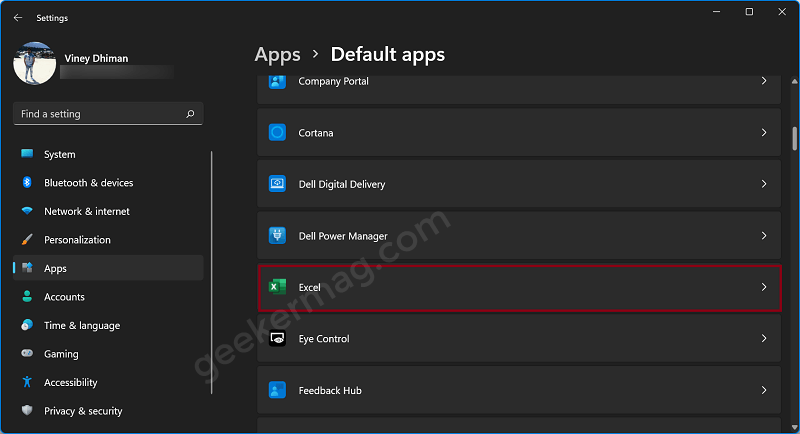The width and height of the screenshot is (800, 434).
Task: Click the Find a setting field
Action: [108, 114]
